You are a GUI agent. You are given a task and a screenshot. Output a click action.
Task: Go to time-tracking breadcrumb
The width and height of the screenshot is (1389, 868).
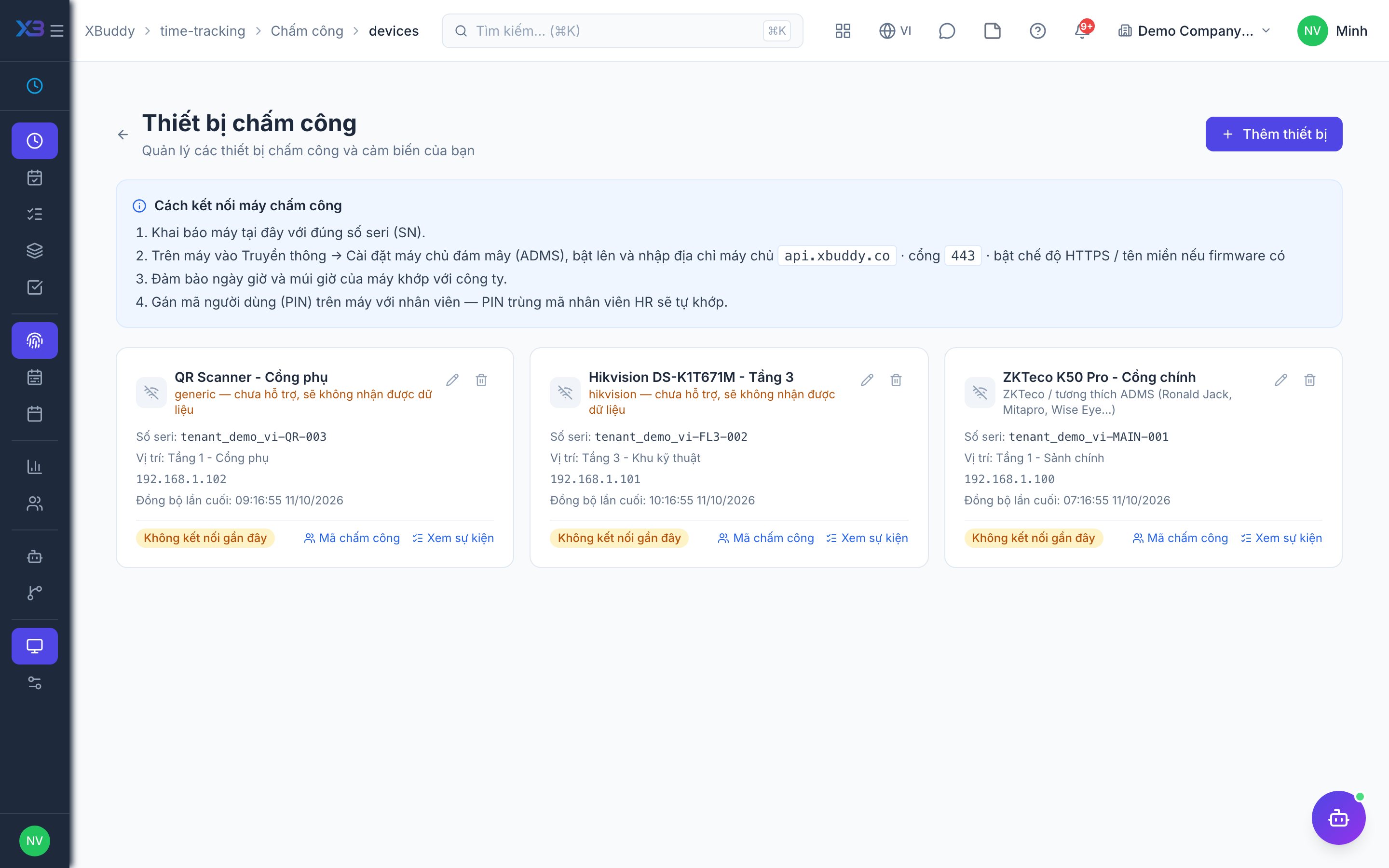[x=202, y=30]
